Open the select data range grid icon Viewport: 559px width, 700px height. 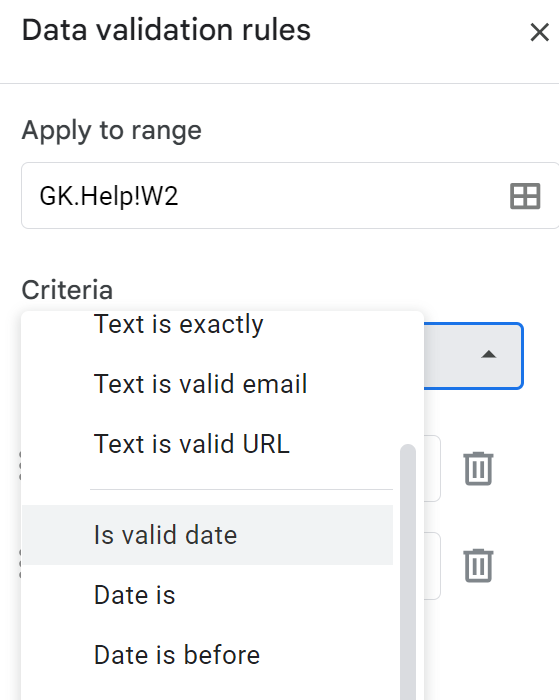pyautogui.click(x=525, y=196)
